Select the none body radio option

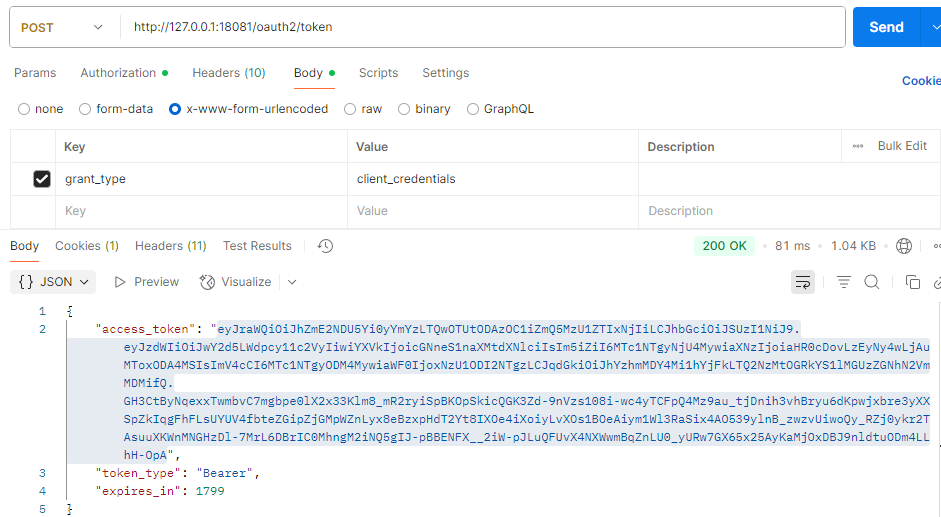(24, 109)
